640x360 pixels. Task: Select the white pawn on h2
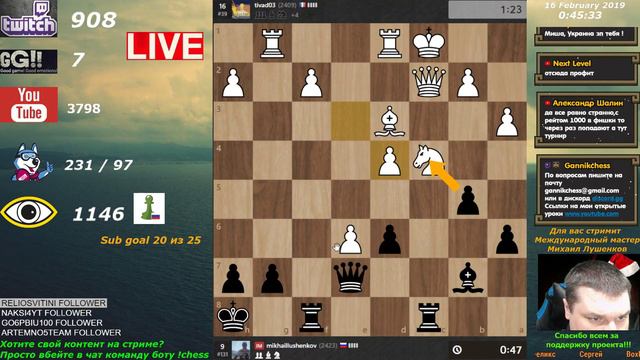click(x=233, y=82)
